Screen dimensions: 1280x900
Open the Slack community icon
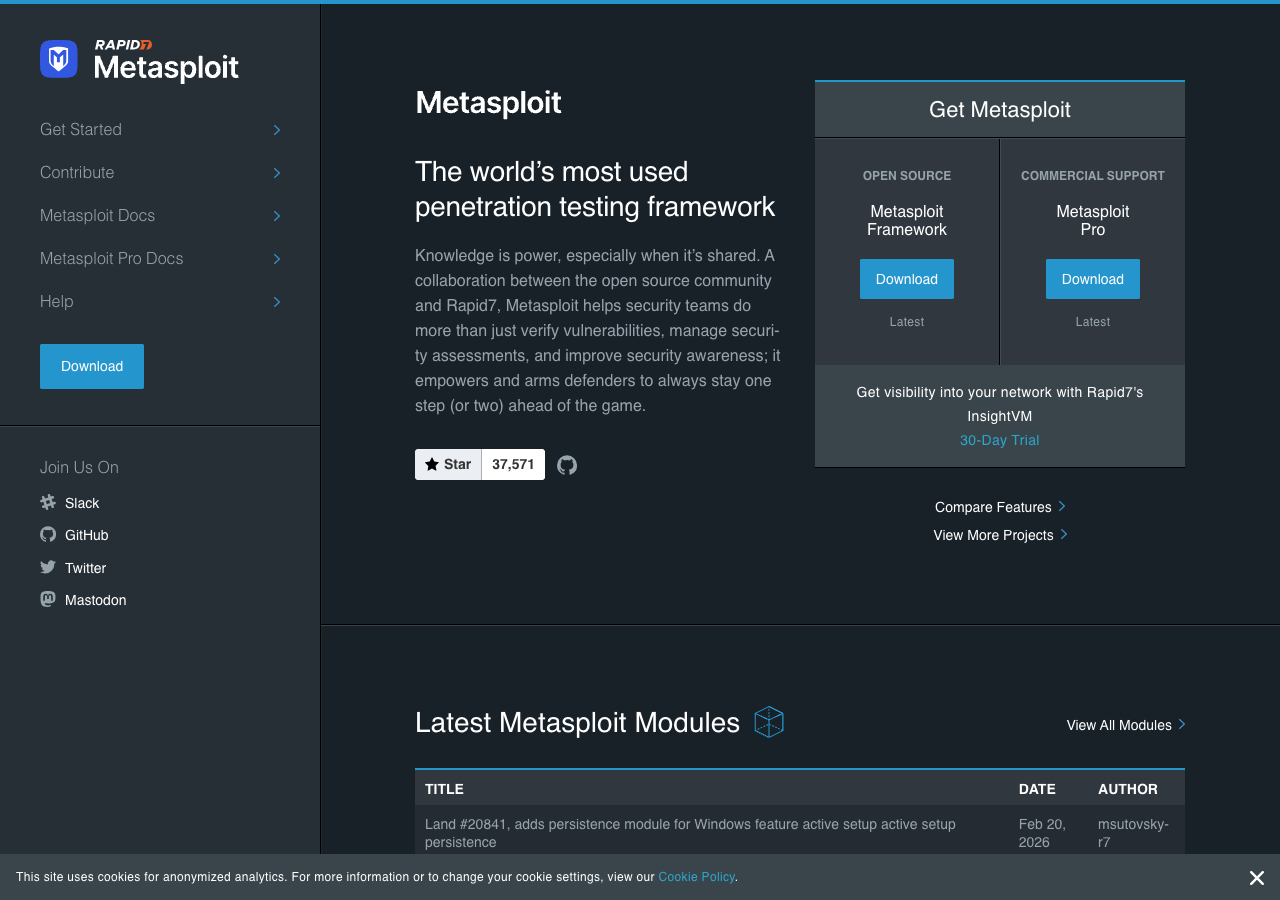pyautogui.click(x=47, y=502)
